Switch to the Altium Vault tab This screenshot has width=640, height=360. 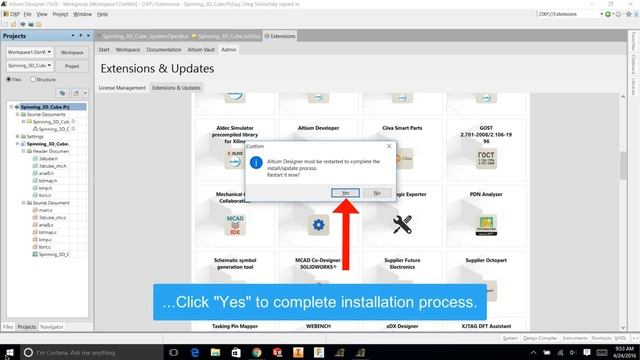201,50
